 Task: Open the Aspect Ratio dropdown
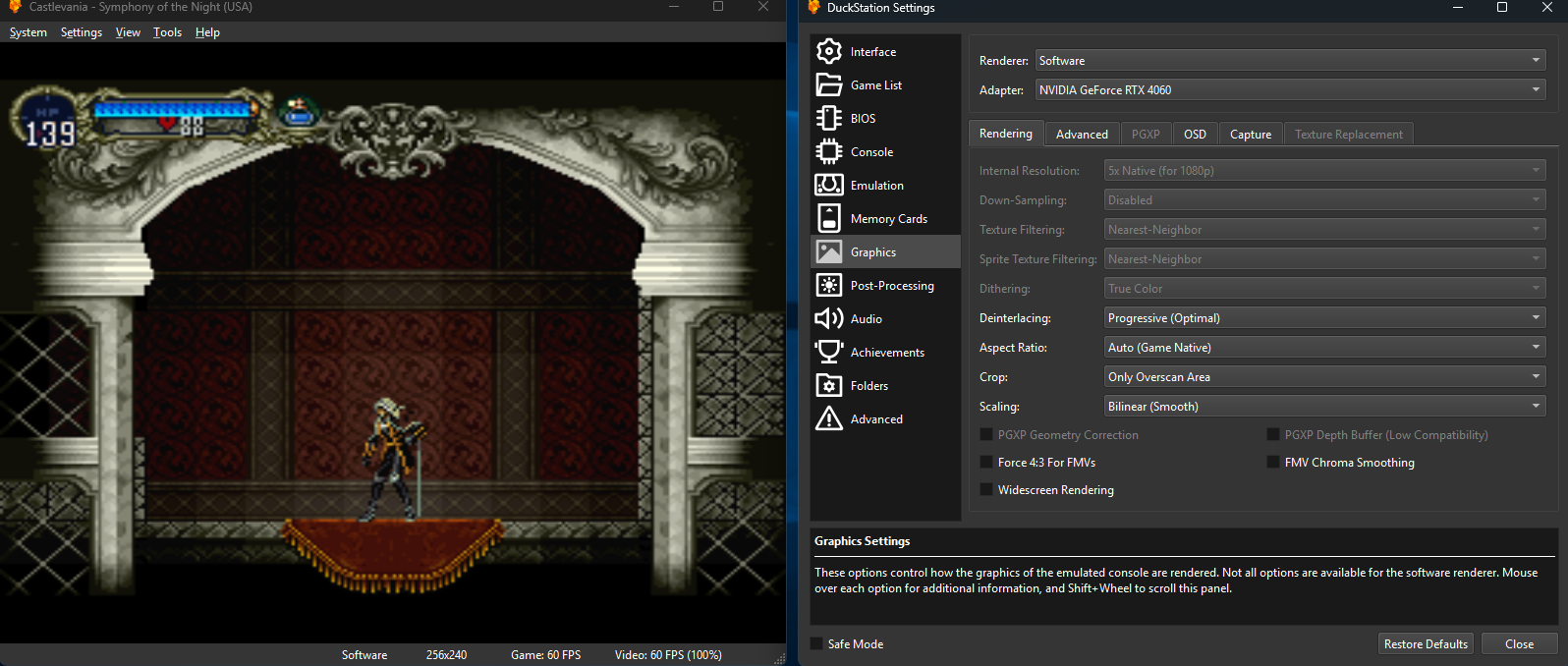coord(1325,347)
